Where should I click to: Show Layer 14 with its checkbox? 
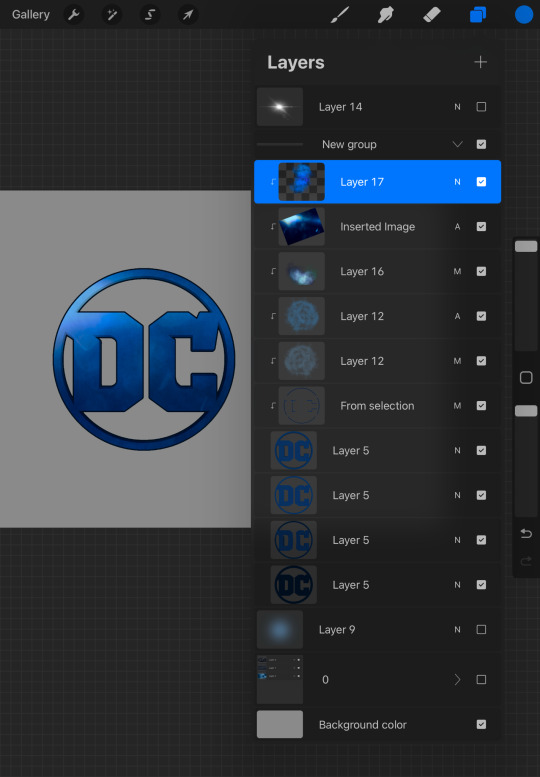481,107
